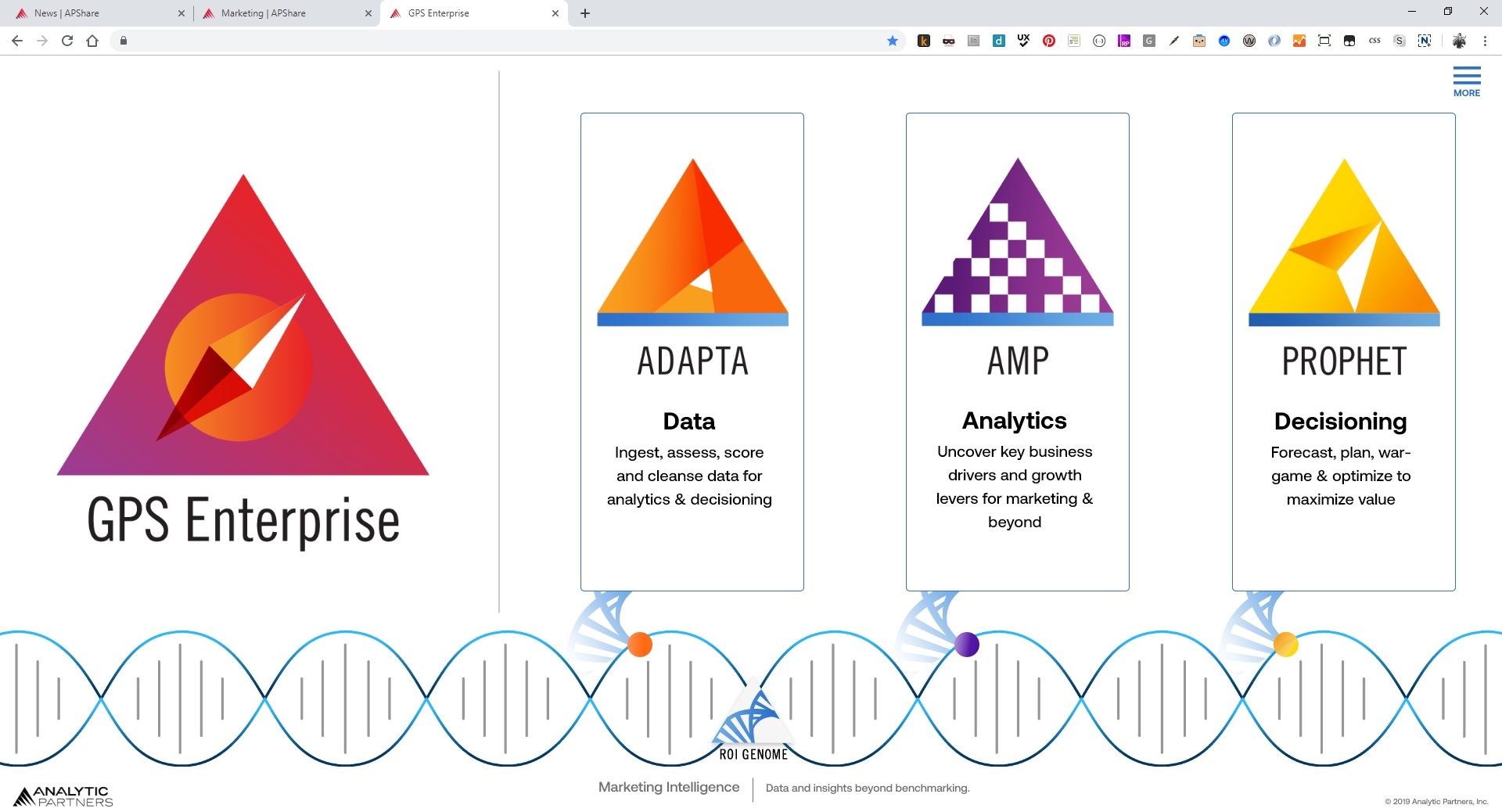The image size is (1502, 812).
Task: Open a new browser tab
Action: point(585,13)
